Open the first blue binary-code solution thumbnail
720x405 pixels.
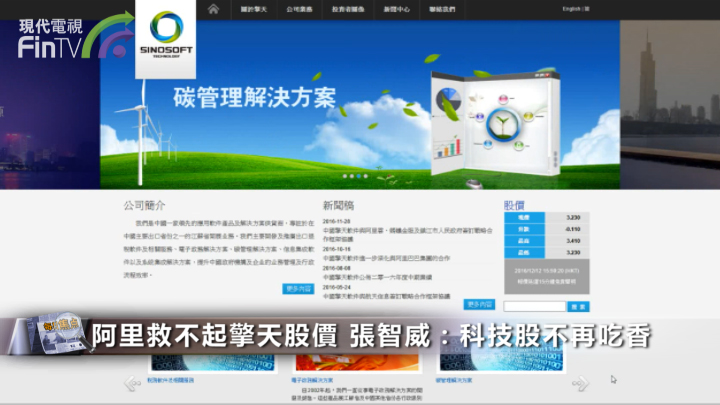[213, 362]
